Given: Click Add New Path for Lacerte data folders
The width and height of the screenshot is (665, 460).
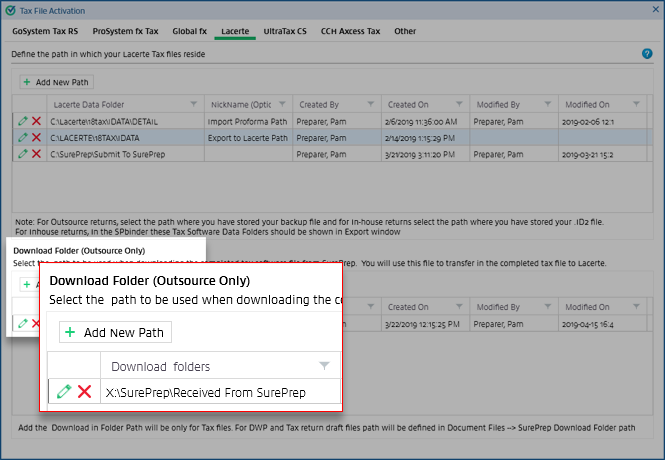Looking at the screenshot, I should [x=57, y=81].
